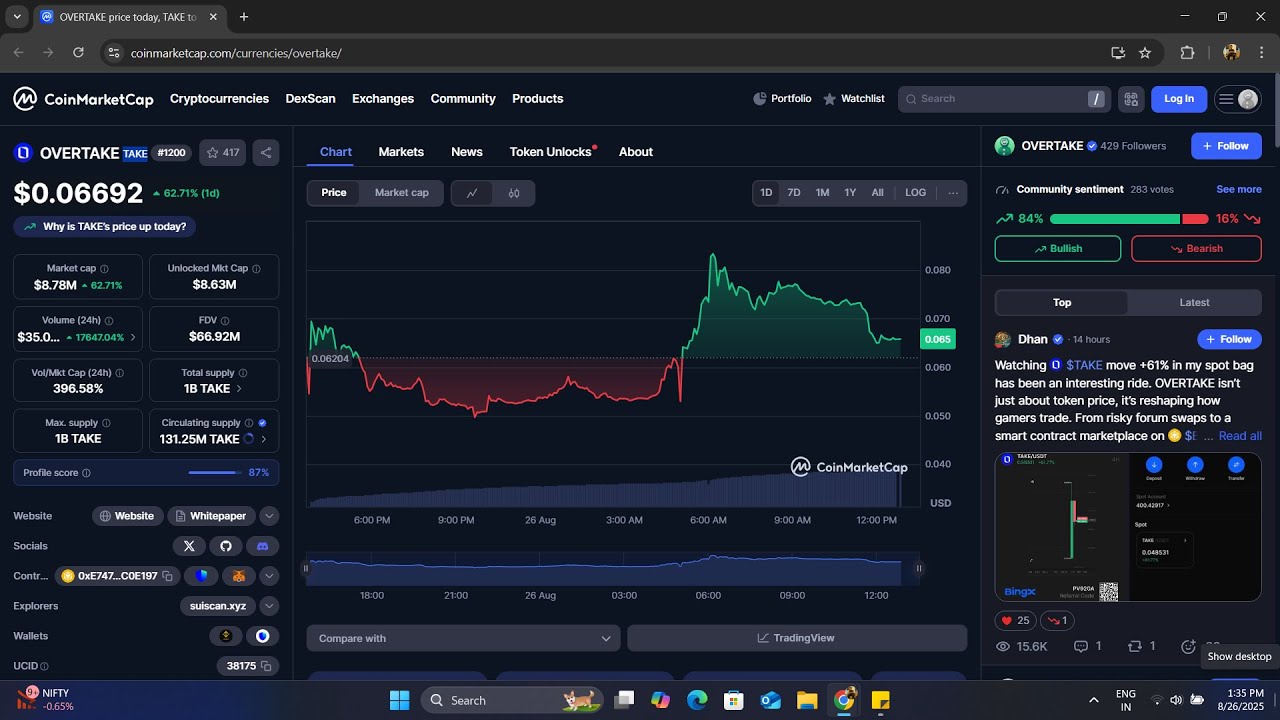Open the hamburger profile menu
The image size is (1280, 720).
[x=1237, y=99]
